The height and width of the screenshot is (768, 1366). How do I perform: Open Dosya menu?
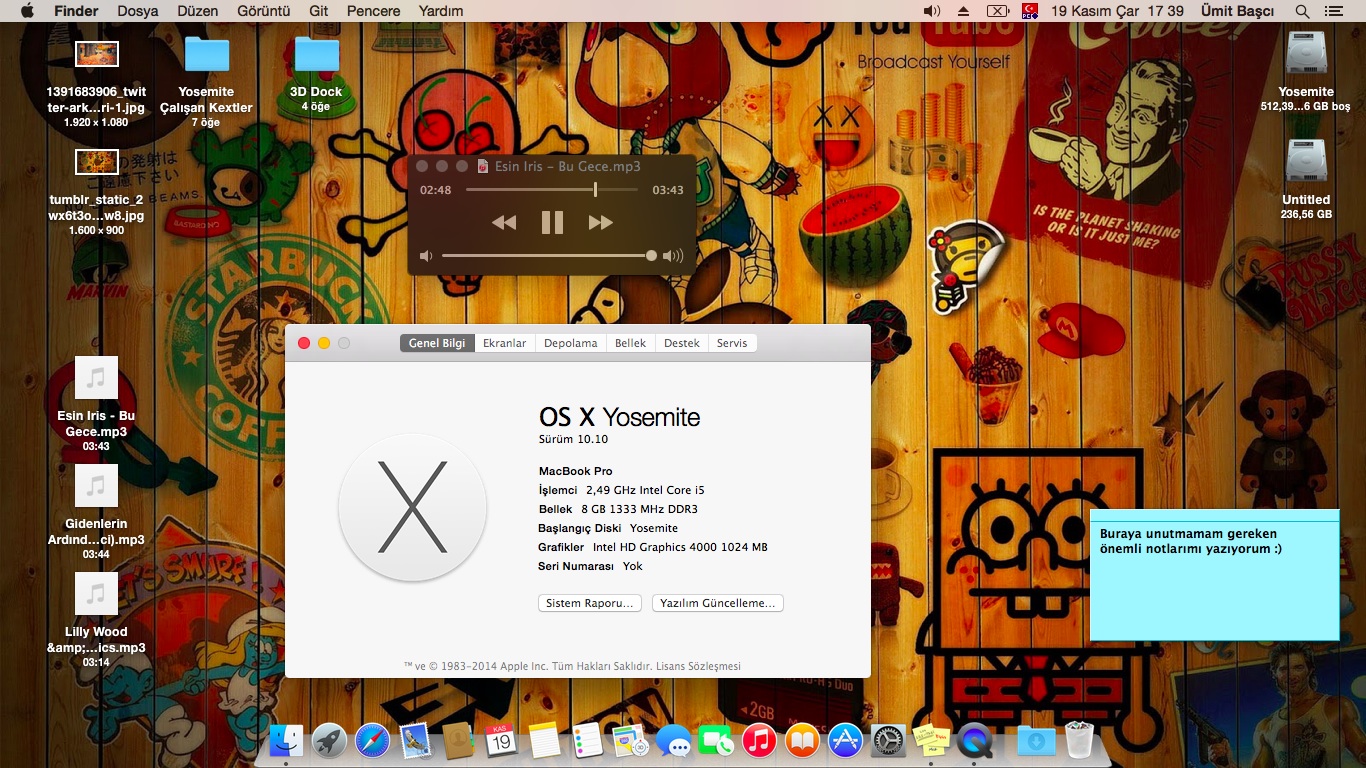138,11
